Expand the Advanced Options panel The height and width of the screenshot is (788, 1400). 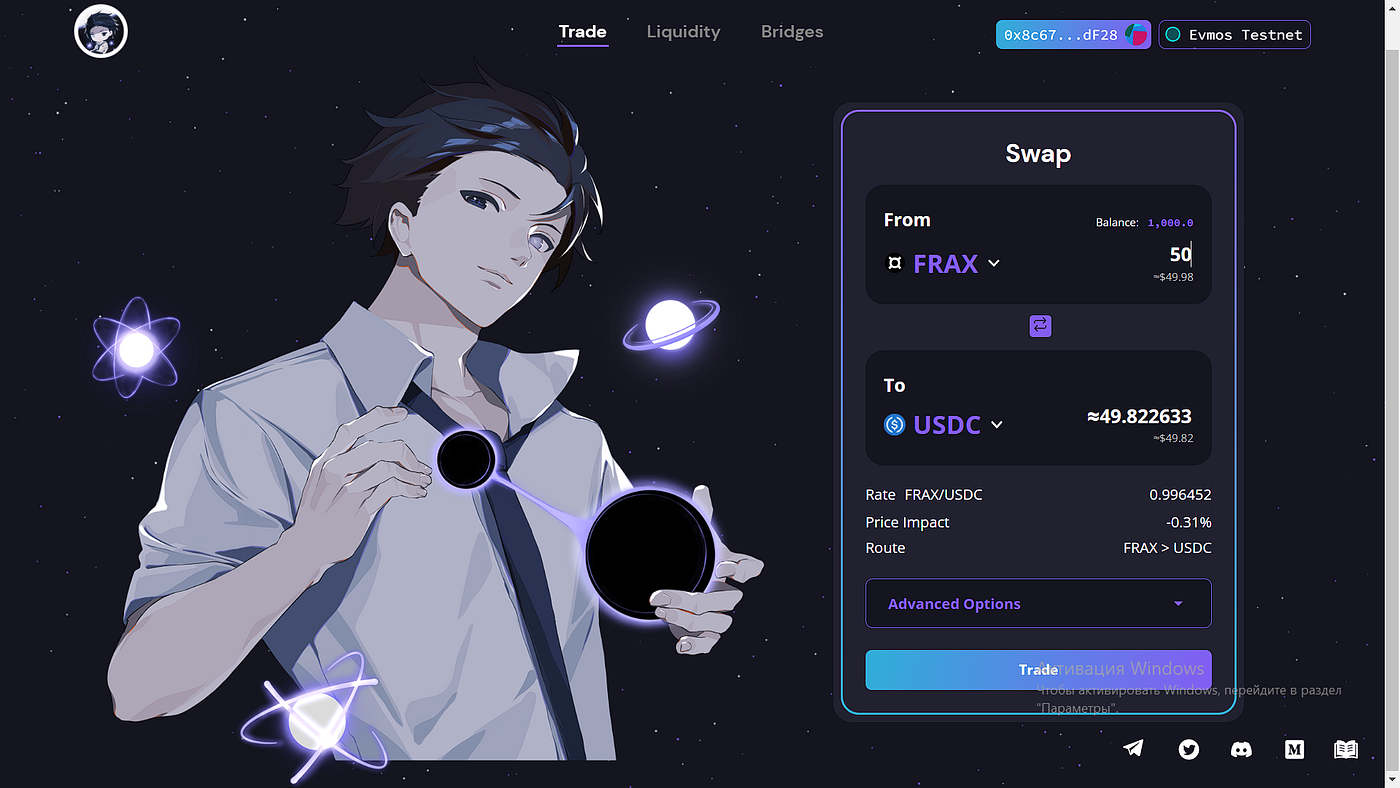click(x=1038, y=603)
